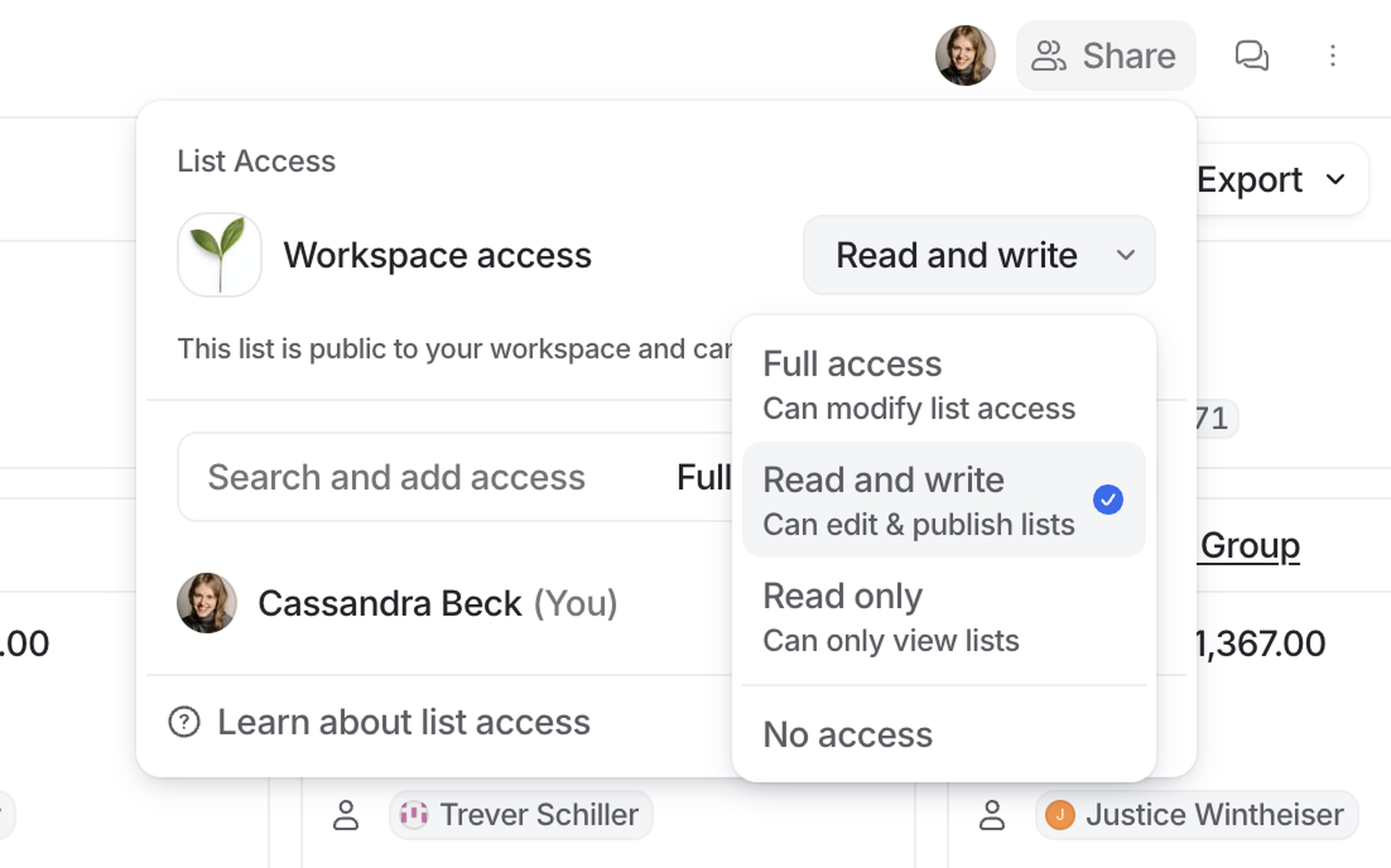Open the three-dot more options menu
Screen dimensions: 1391x868
1332,56
